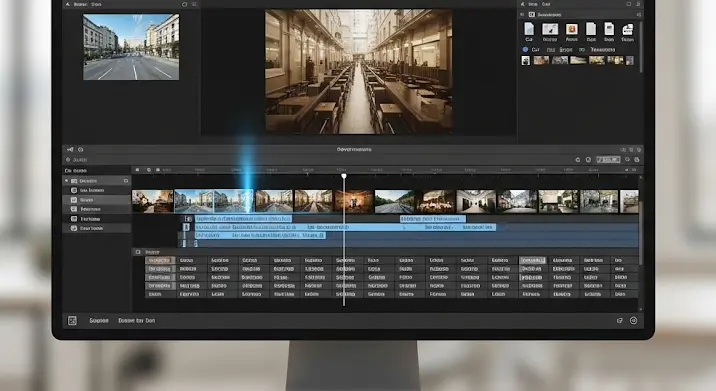Toggle the checkbox icon heading the lower grid panel
Screen dimensions: 716x391
(x=138, y=252)
